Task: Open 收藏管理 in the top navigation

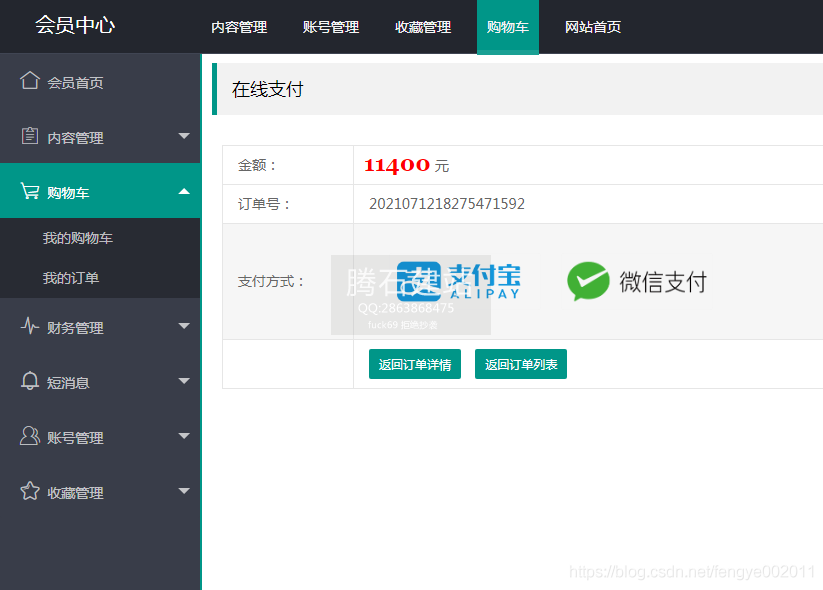Action: pos(423,27)
